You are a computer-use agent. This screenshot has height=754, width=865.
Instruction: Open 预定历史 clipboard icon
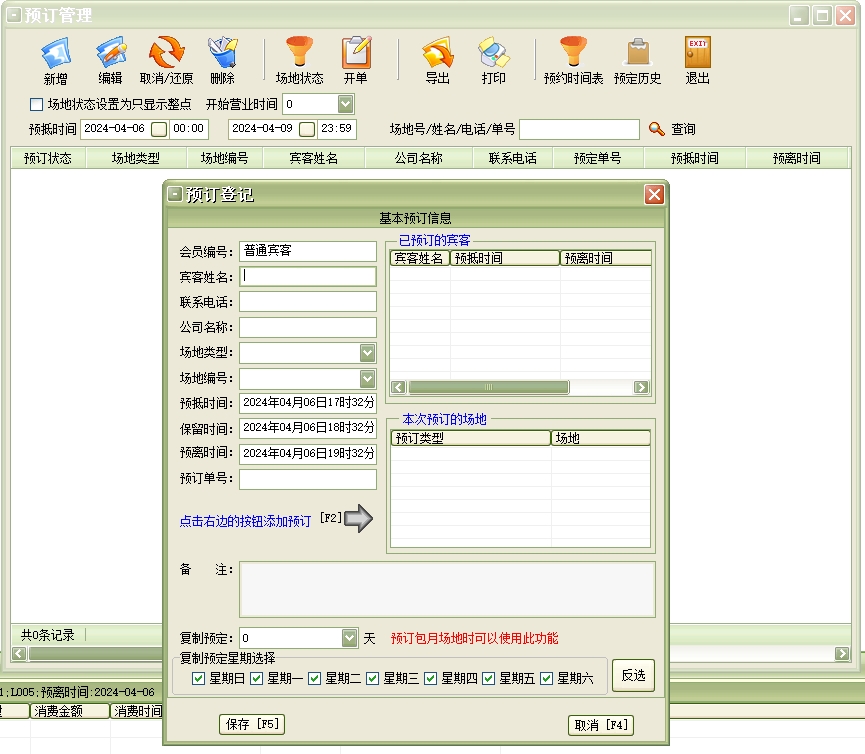coord(637,53)
